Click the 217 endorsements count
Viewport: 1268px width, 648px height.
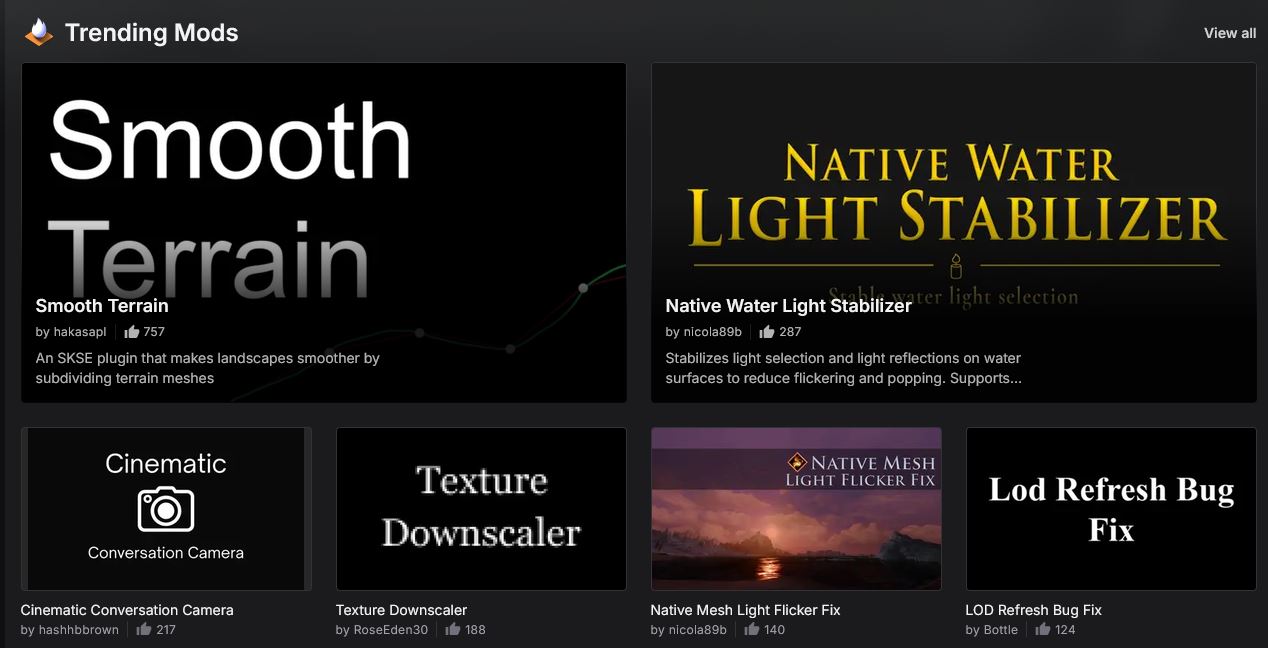[x=166, y=630]
